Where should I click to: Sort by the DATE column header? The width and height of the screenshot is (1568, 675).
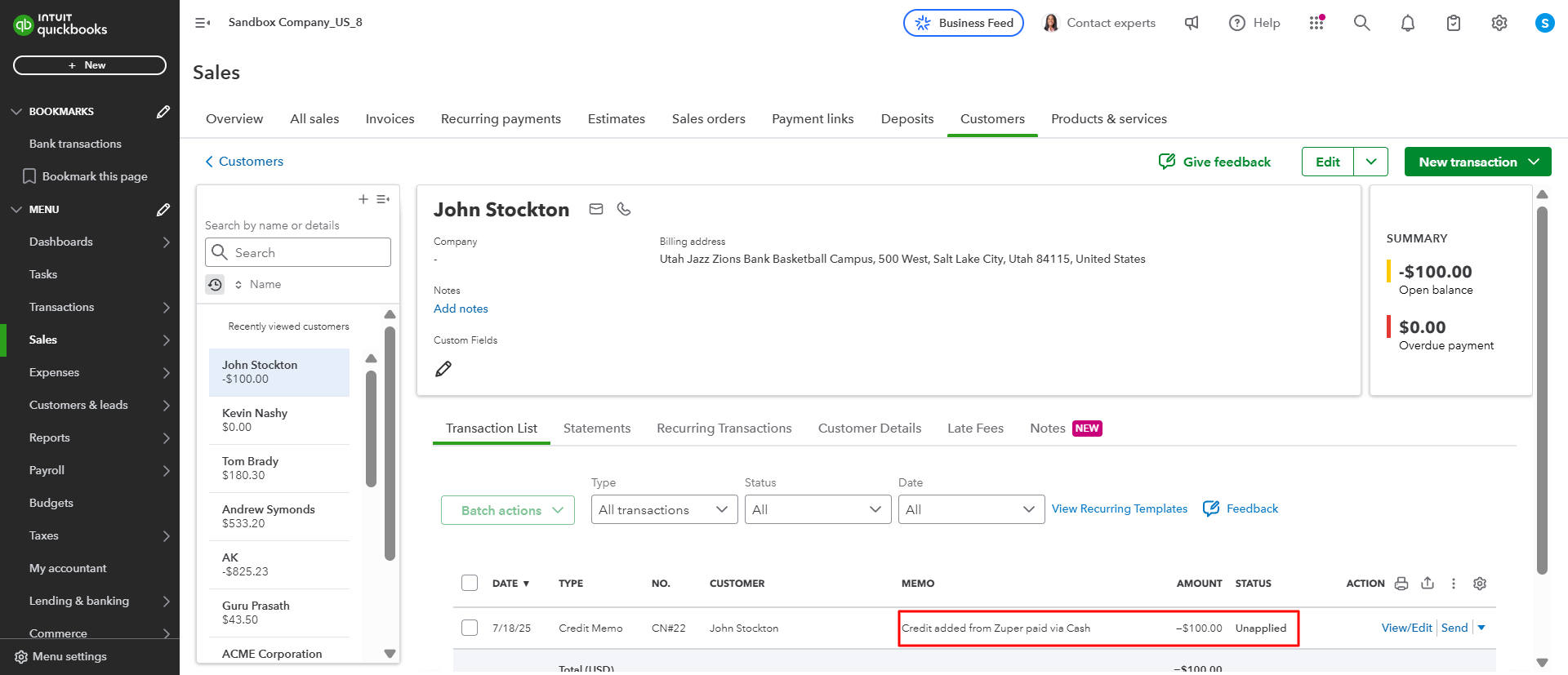(x=510, y=584)
